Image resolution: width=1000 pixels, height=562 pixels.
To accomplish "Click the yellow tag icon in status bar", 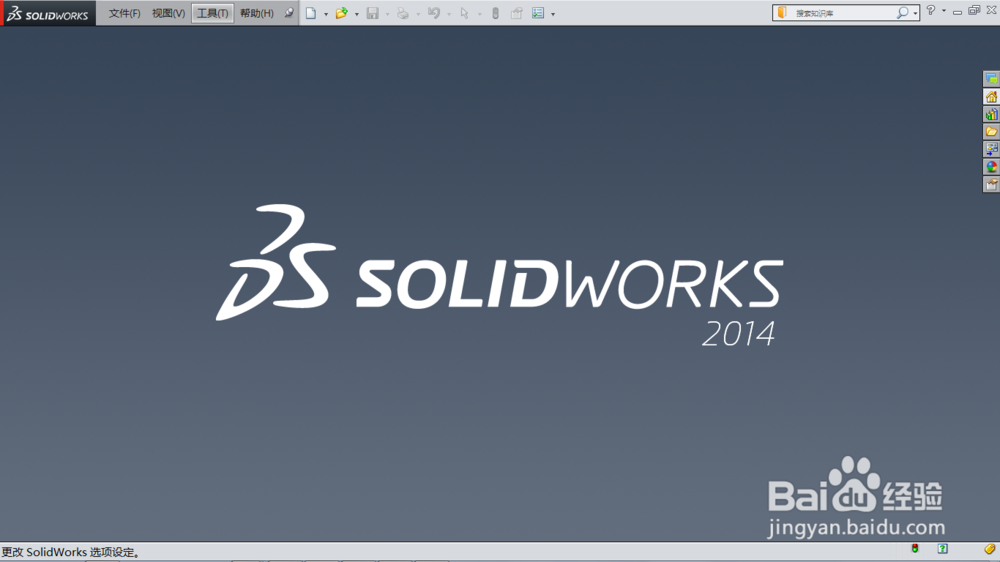I will click(989, 549).
